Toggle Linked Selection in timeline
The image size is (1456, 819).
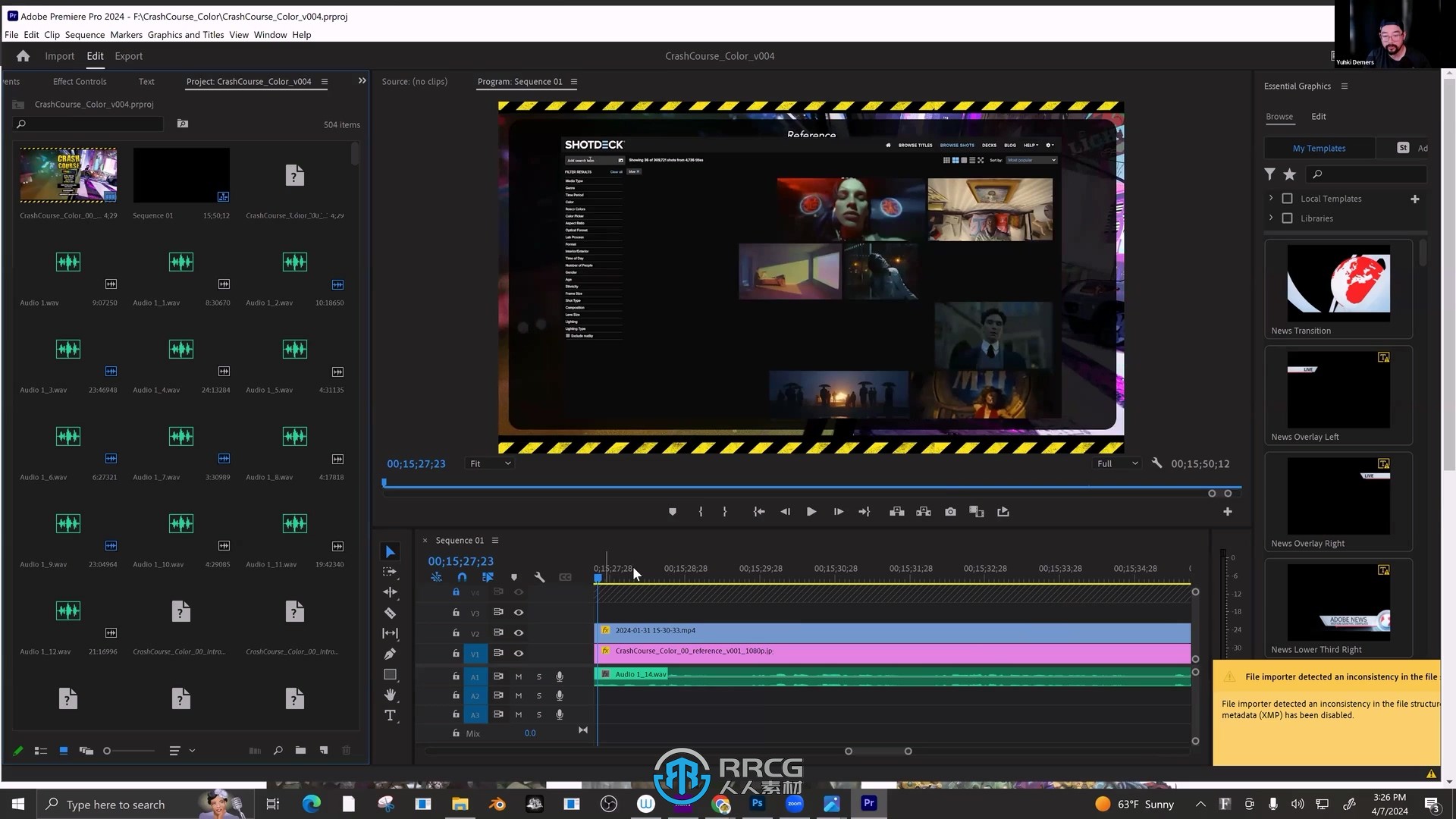point(488,577)
